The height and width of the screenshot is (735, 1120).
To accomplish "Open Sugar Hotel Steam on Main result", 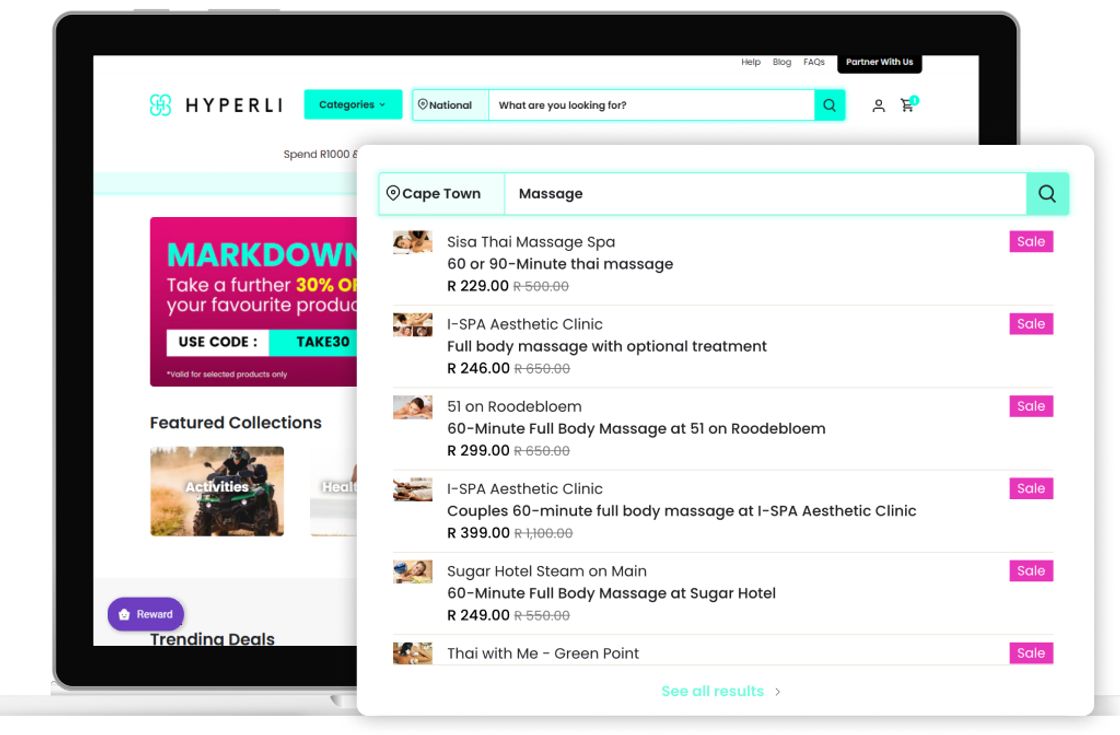I will point(546,571).
